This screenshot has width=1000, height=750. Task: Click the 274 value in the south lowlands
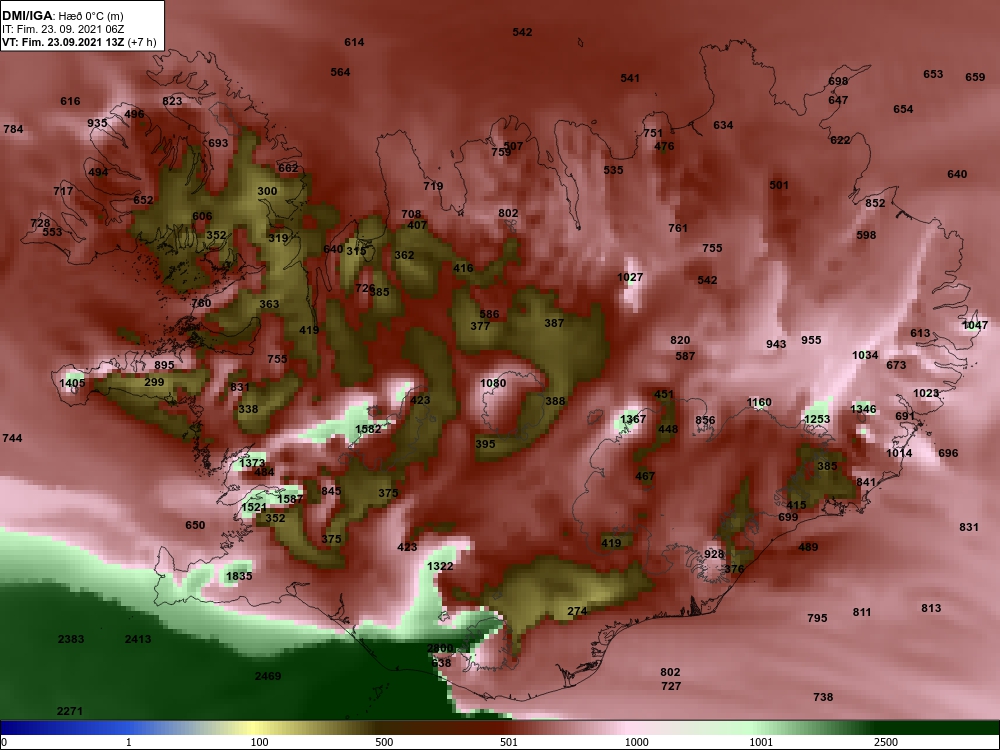tap(577, 611)
